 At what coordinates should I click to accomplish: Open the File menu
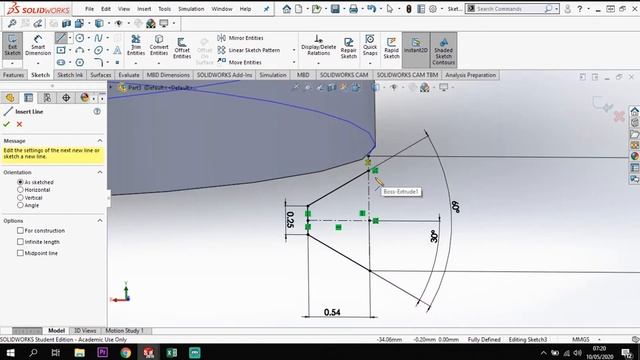click(89, 9)
